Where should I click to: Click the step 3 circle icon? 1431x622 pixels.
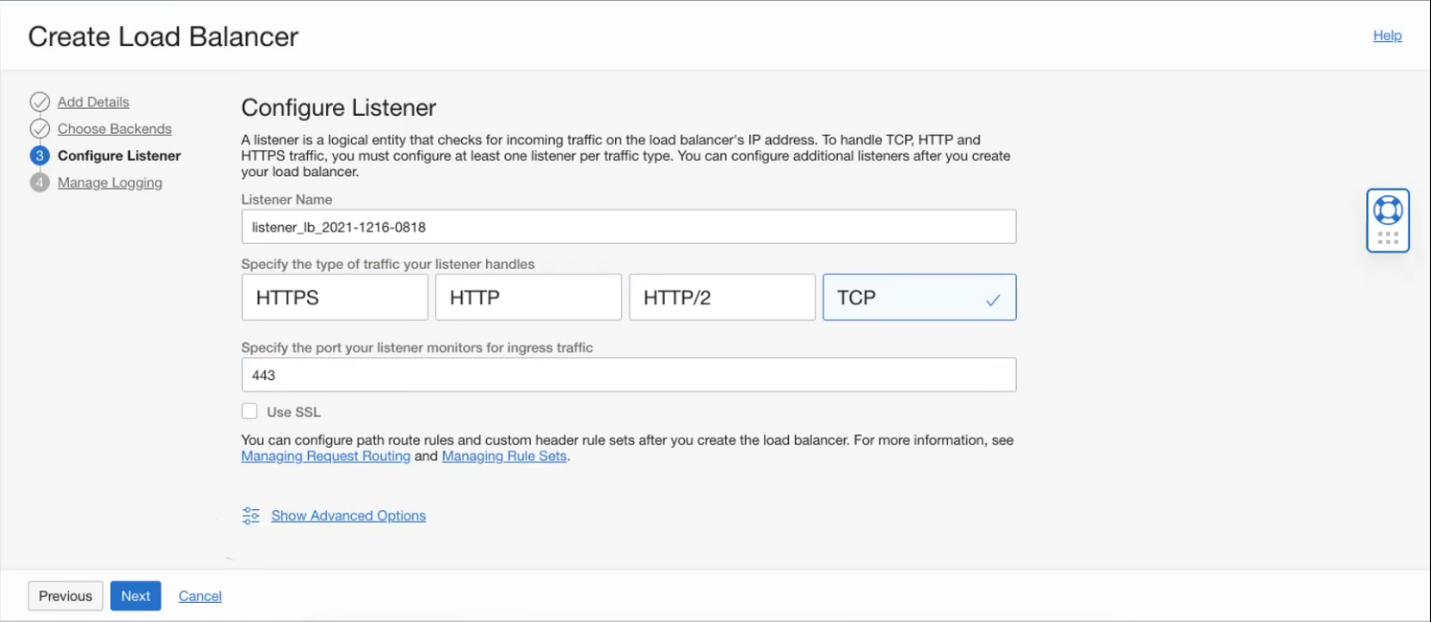pos(40,156)
